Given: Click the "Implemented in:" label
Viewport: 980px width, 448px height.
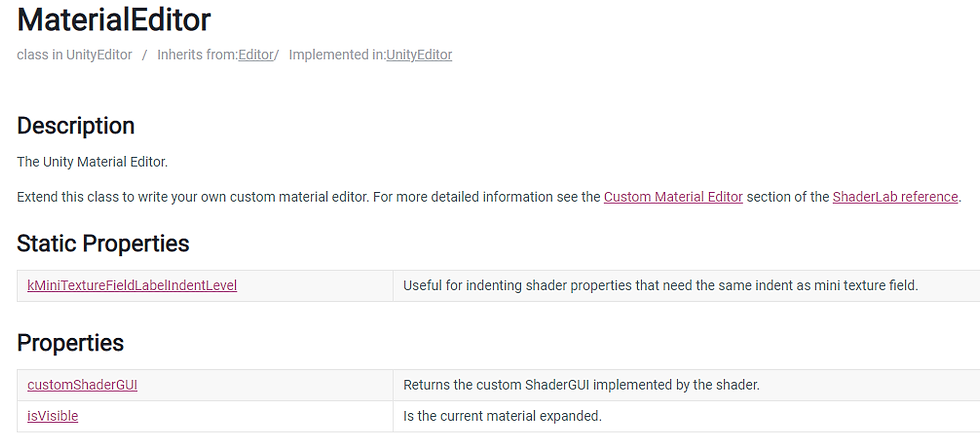Looking at the screenshot, I should [x=338, y=55].
